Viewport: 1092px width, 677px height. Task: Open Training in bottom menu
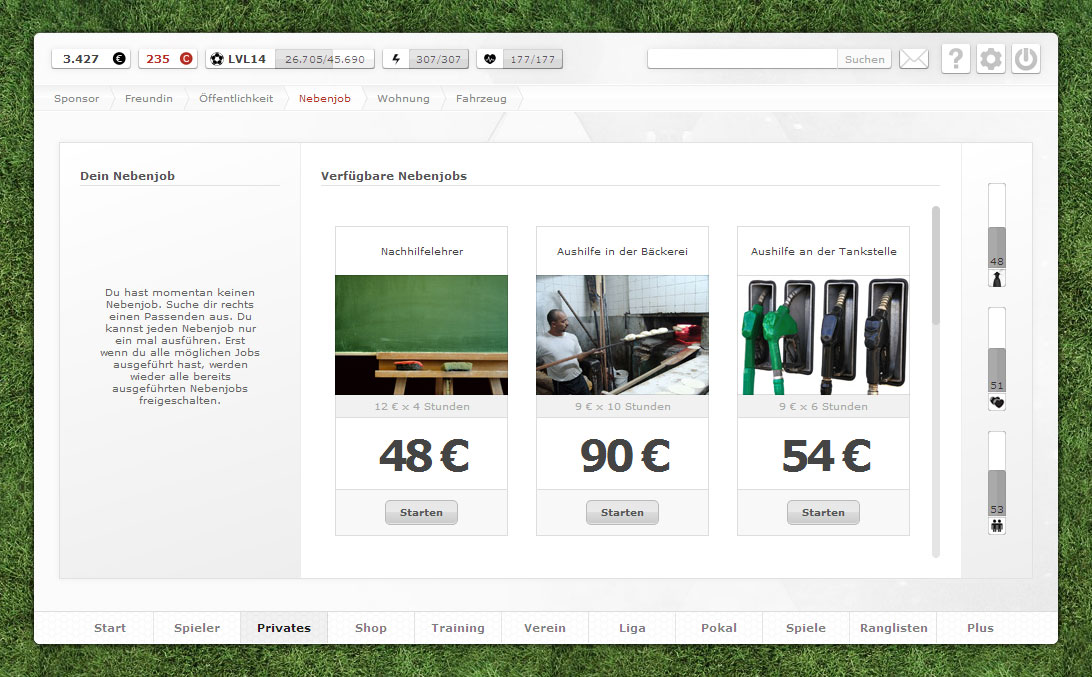458,628
